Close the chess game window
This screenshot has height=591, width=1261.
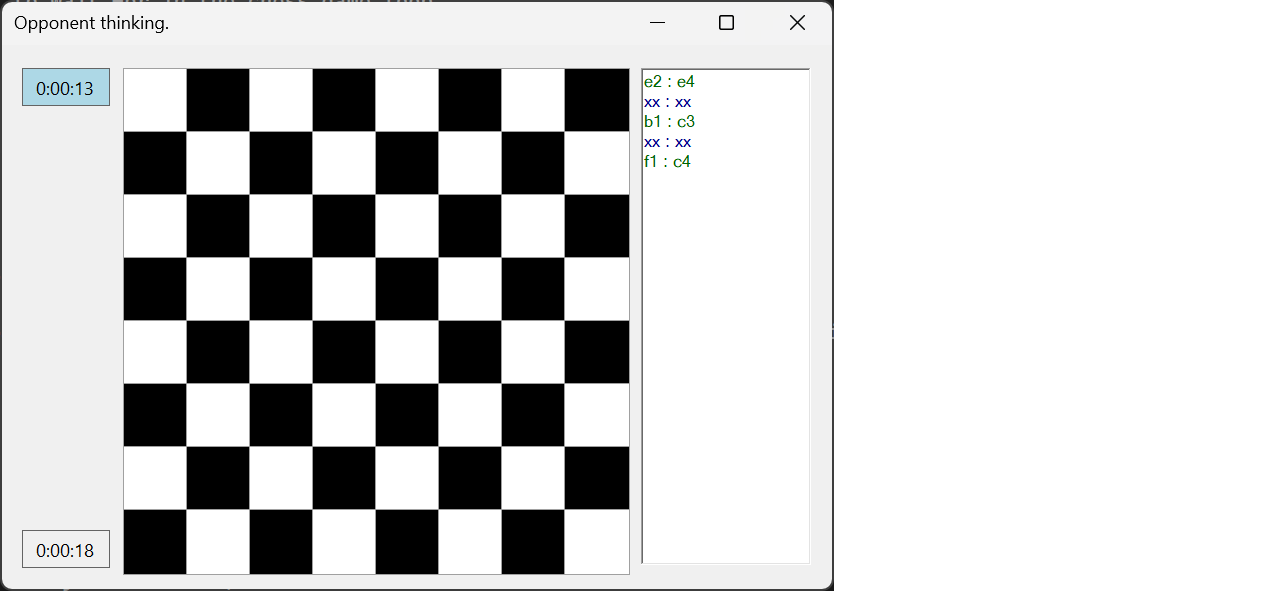(x=796, y=22)
